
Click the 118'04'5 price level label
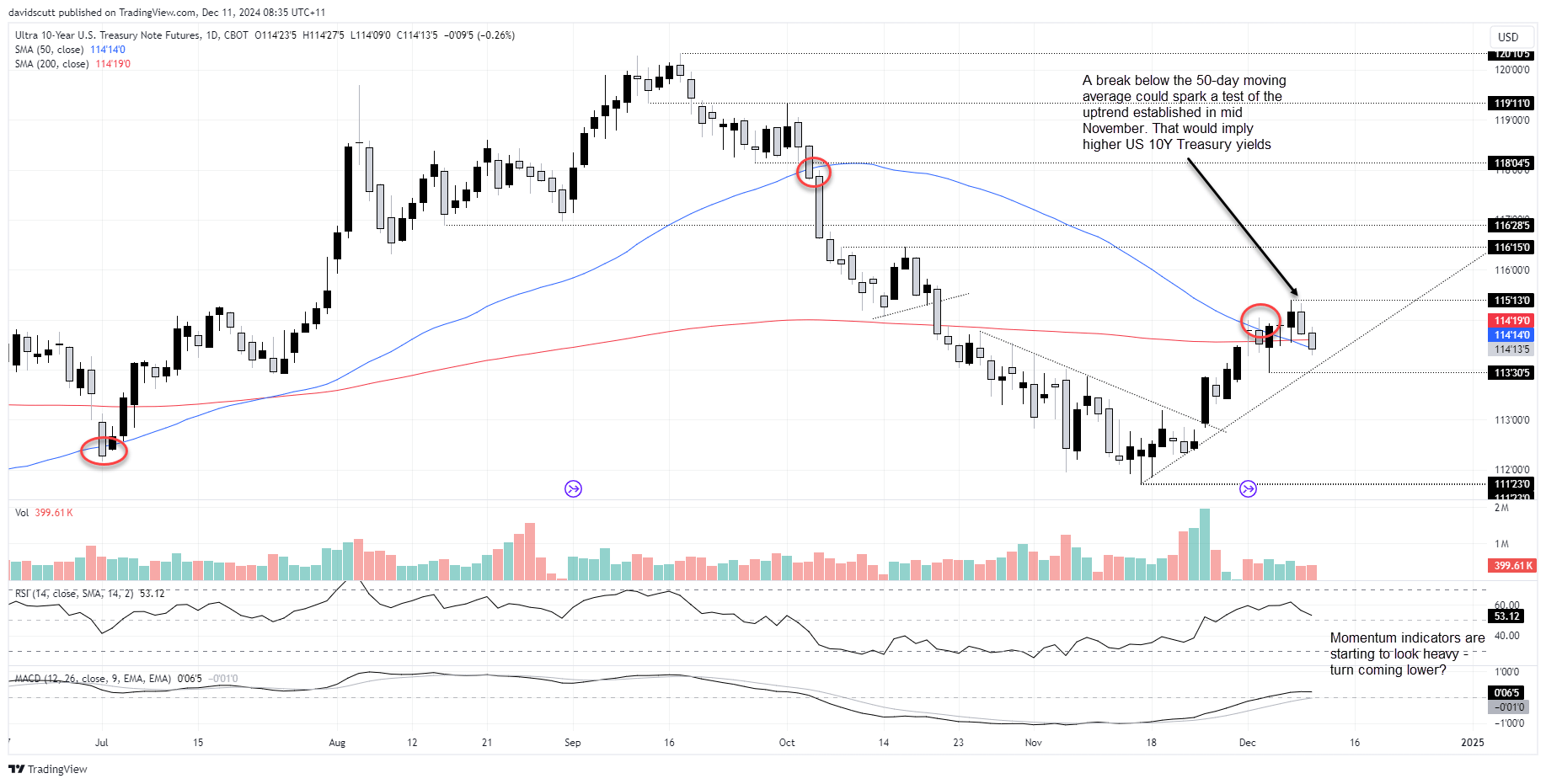1511,163
